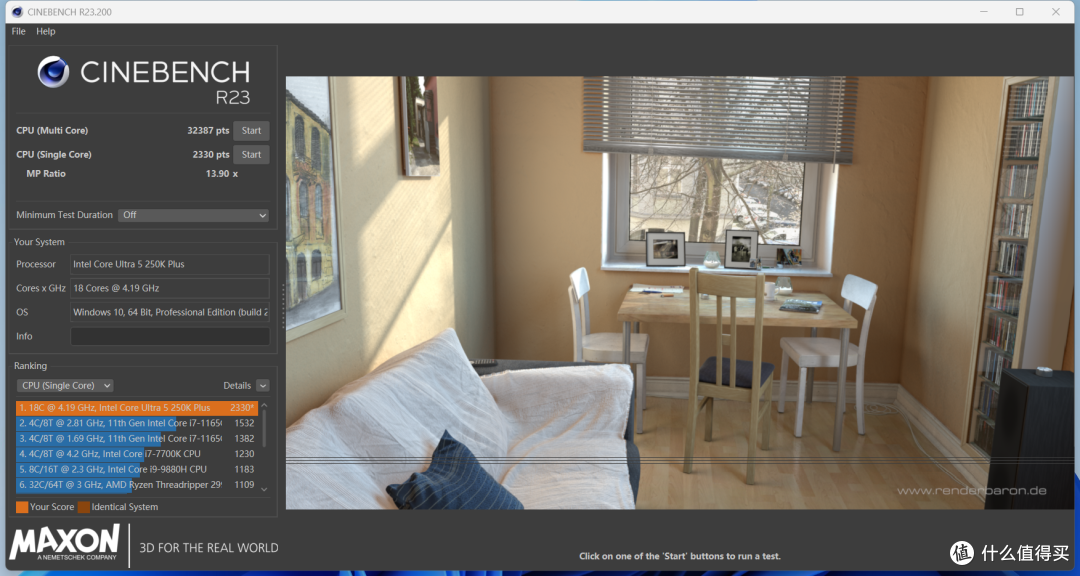Image resolution: width=1080 pixels, height=576 pixels.
Task: Click the 32387 pts multi core score
Action: click(x=208, y=130)
